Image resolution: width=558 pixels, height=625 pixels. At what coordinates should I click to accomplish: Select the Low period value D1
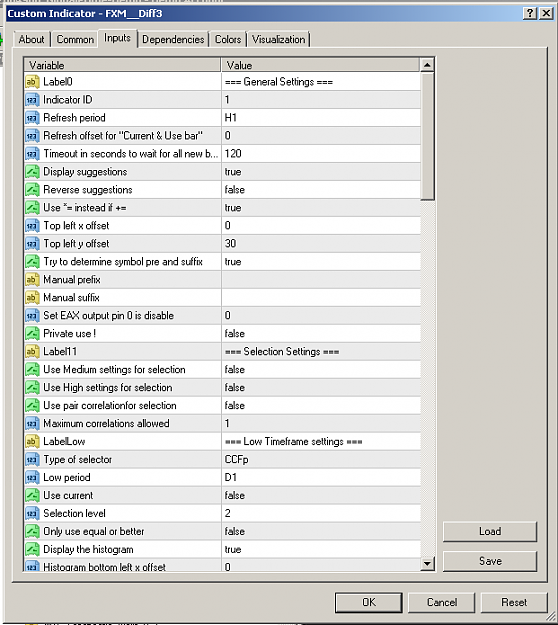pos(231,478)
